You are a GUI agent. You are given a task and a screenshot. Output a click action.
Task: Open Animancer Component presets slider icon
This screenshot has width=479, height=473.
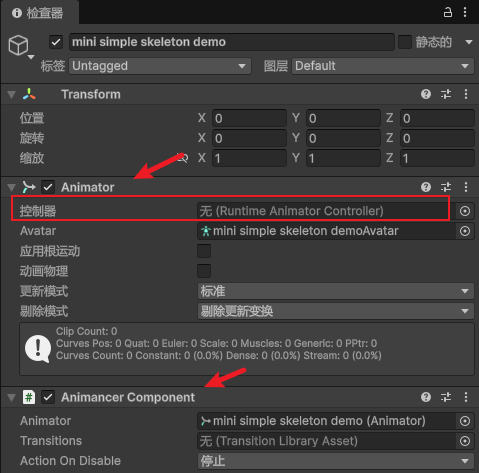click(446, 397)
